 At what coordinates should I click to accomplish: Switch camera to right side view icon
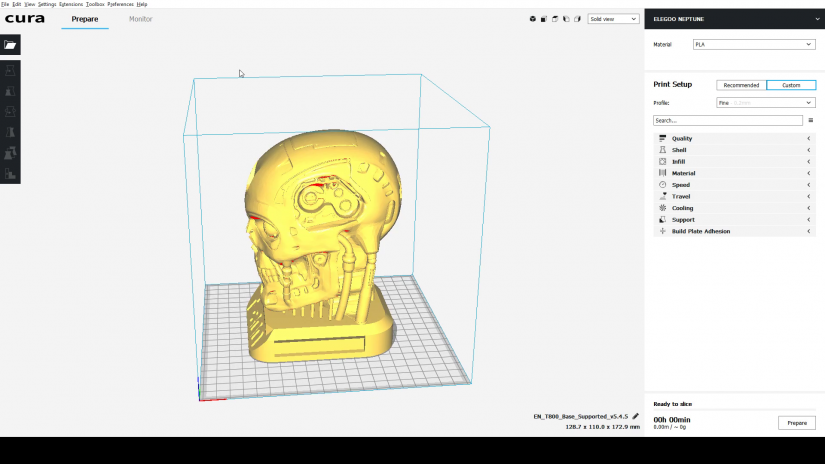tap(577, 19)
